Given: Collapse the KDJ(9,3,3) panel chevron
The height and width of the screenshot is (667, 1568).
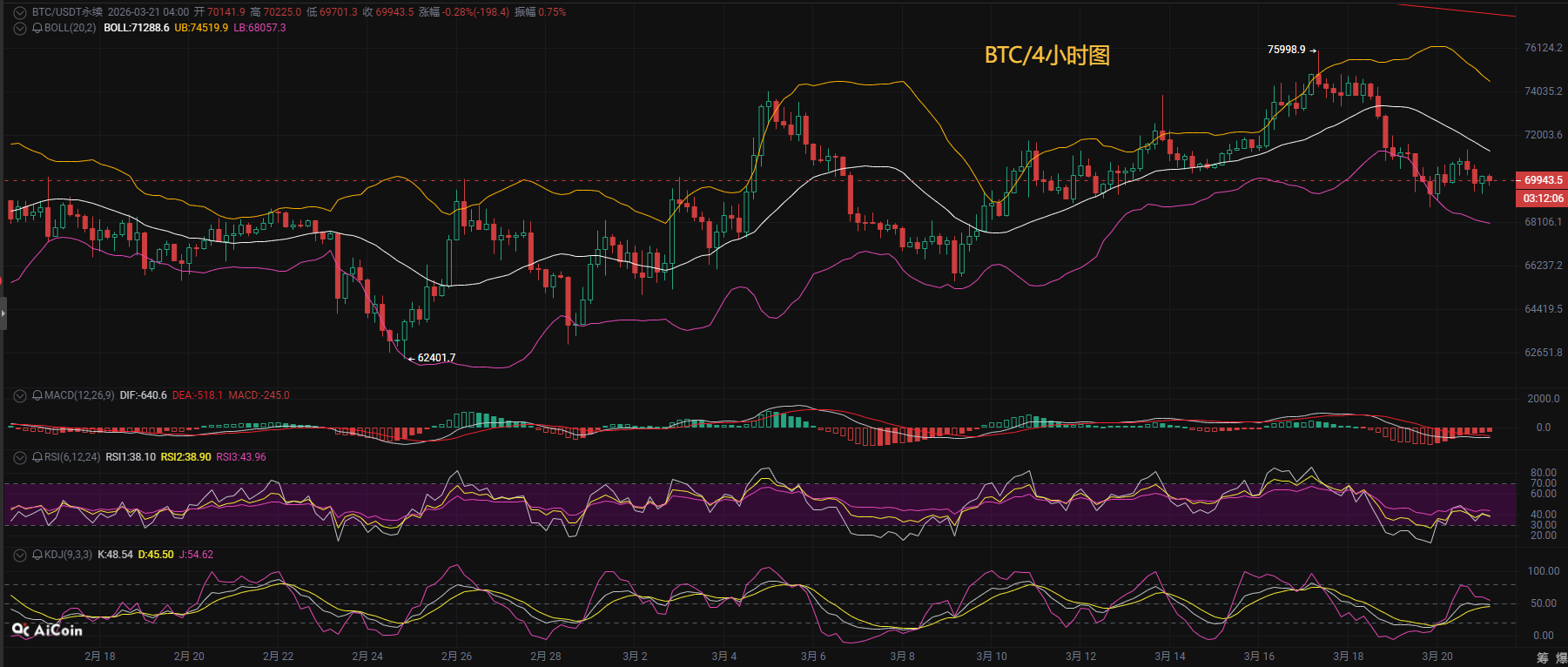Looking at the screenshot, I should (20, 555).
